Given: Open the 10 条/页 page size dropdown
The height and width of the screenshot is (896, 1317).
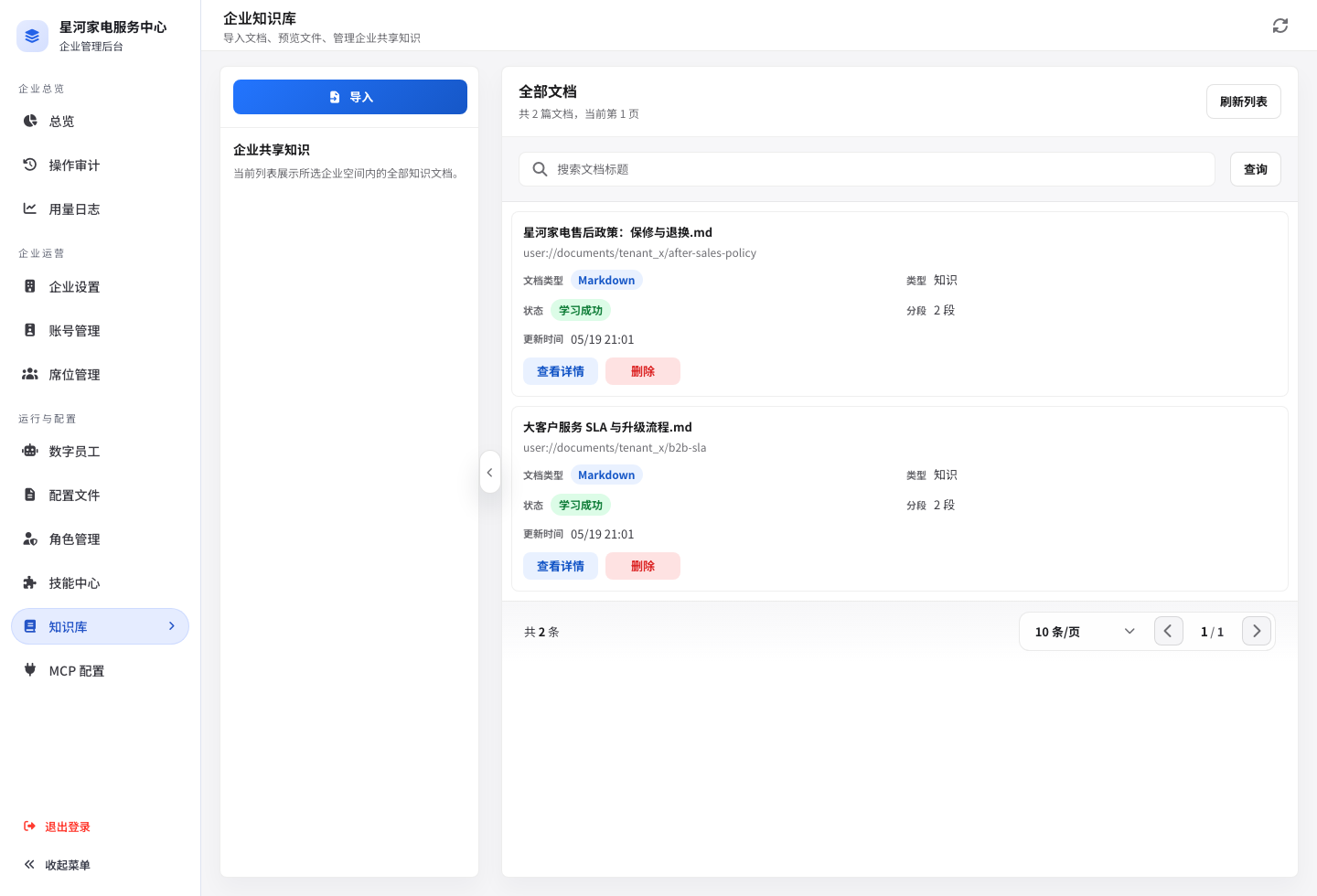Looking at the screenshot, I should [1085, 632].
